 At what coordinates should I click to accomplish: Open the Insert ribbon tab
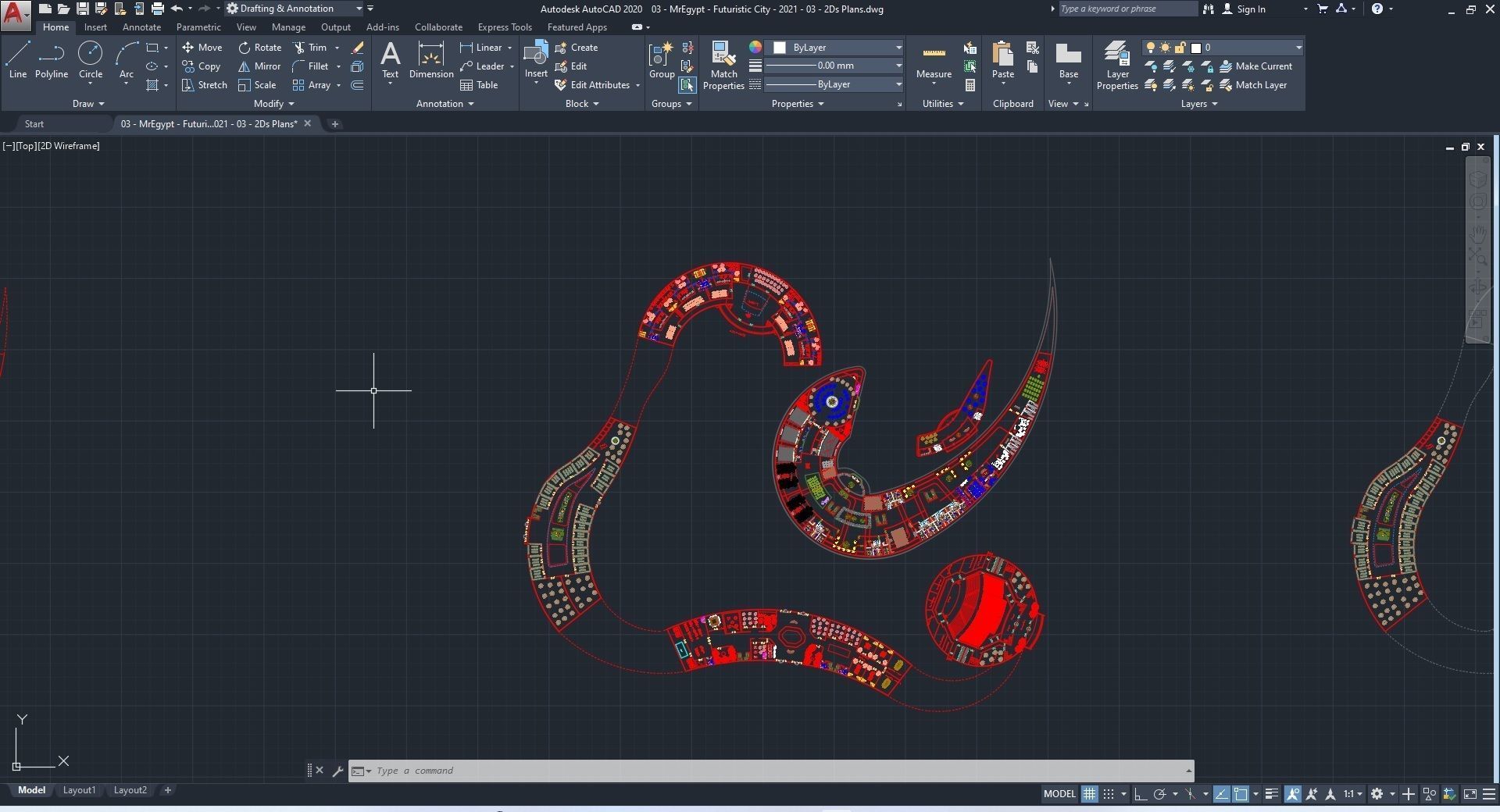pyautogui.click(x=95, y=27)
